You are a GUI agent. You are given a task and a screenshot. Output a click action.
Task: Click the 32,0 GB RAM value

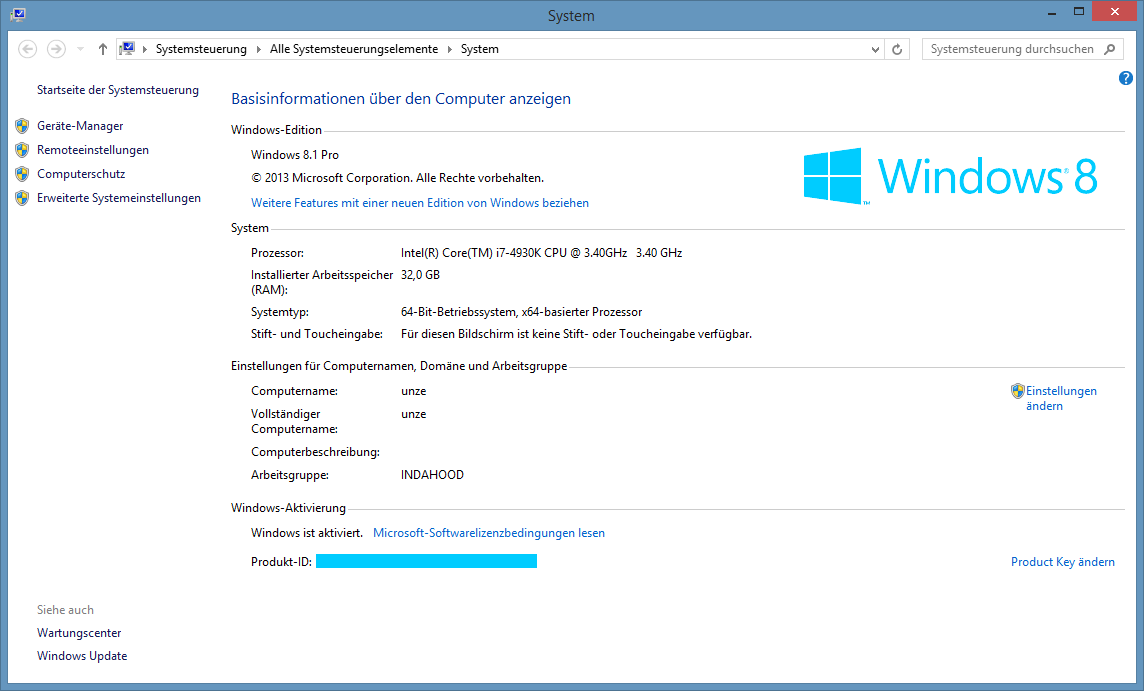click(x=420, y=275)
